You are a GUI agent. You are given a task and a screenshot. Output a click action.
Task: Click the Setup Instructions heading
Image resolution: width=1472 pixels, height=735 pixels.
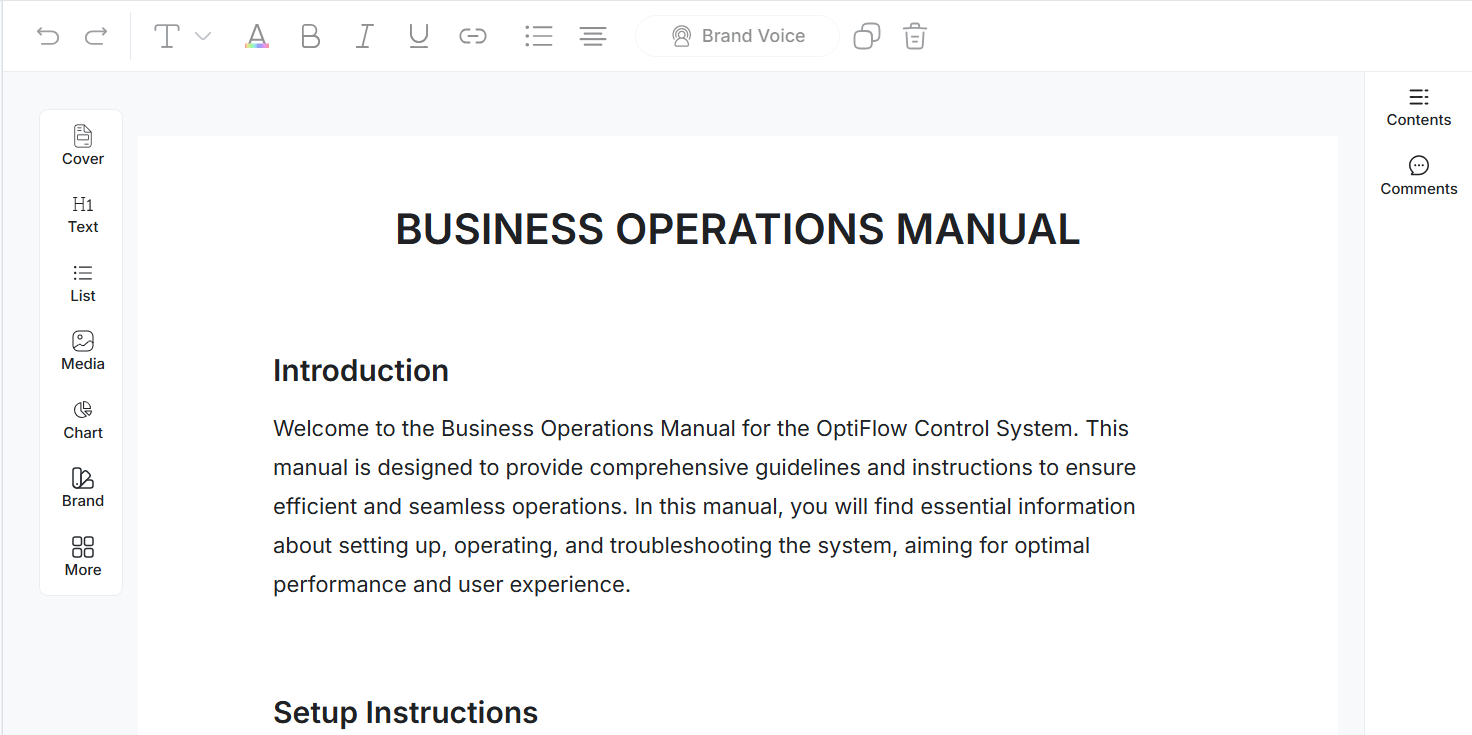405,712
